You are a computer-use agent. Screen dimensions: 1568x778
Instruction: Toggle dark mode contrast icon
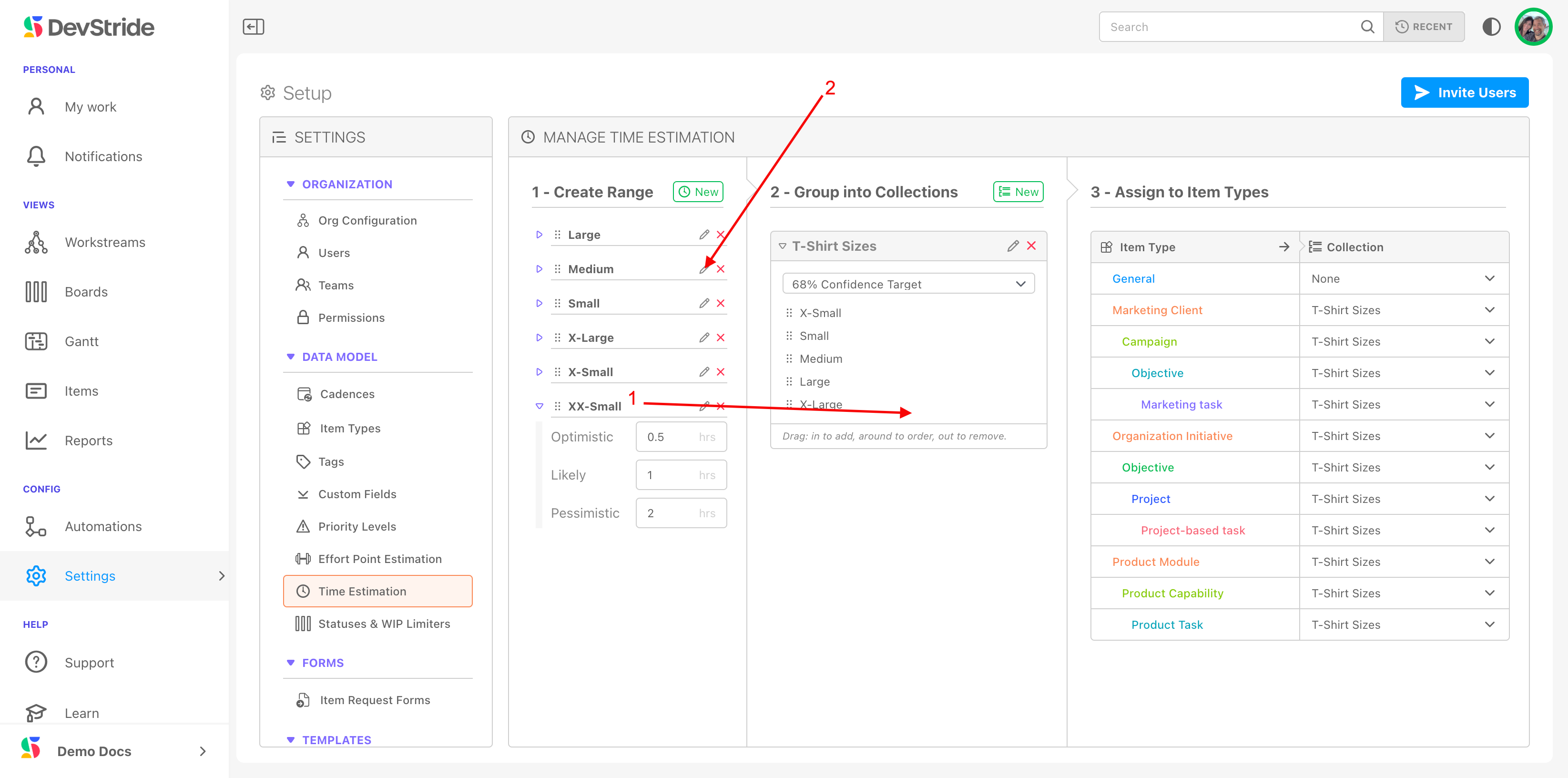coord(1491,27)
